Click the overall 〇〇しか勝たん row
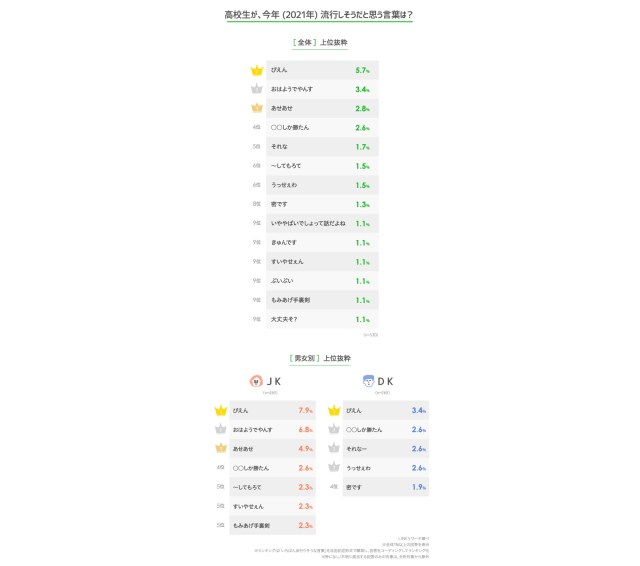640x566 pixels. [322, 128]
